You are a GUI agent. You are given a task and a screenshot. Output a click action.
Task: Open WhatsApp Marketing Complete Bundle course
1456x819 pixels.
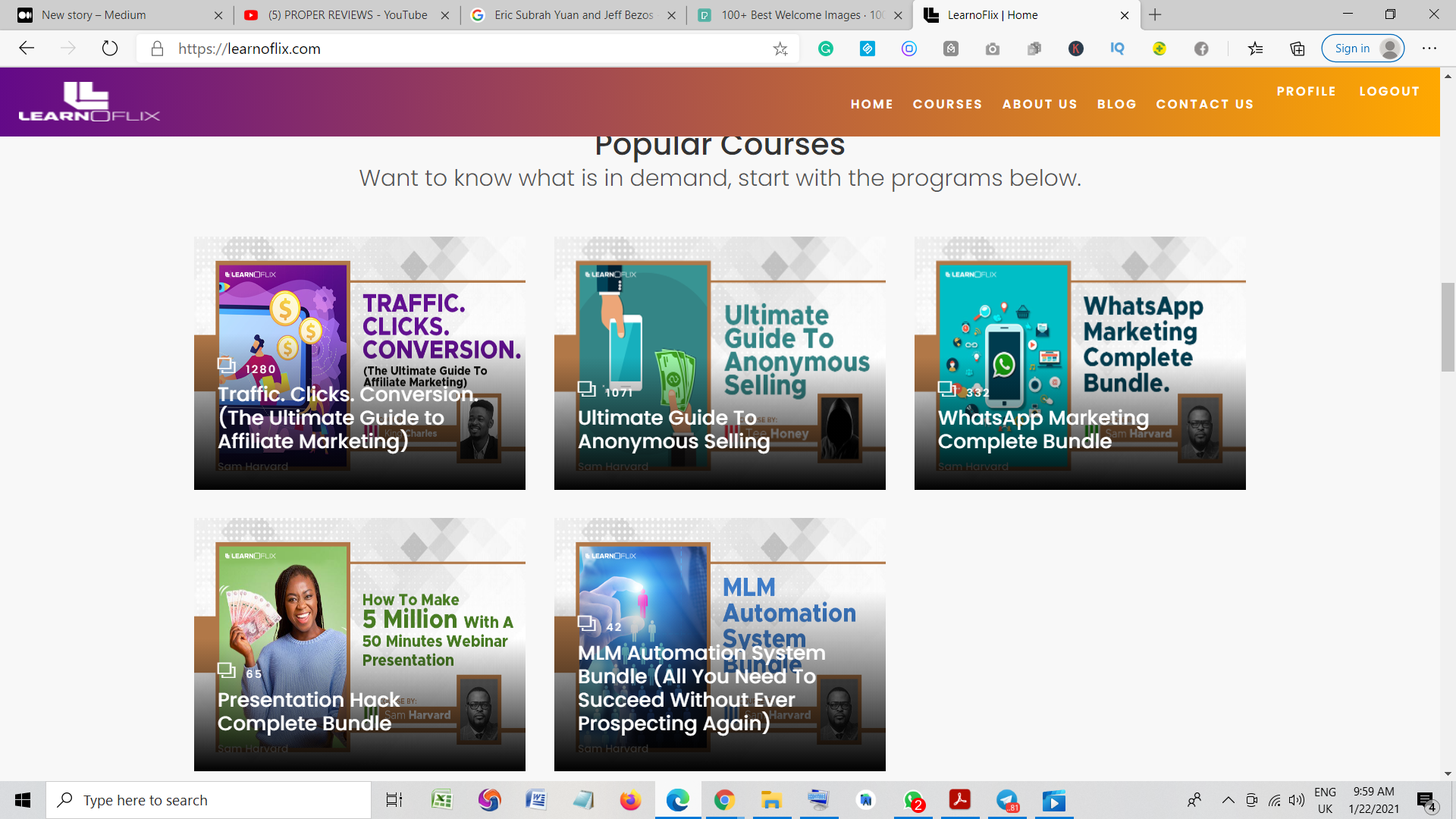[x=1080, y=363]
